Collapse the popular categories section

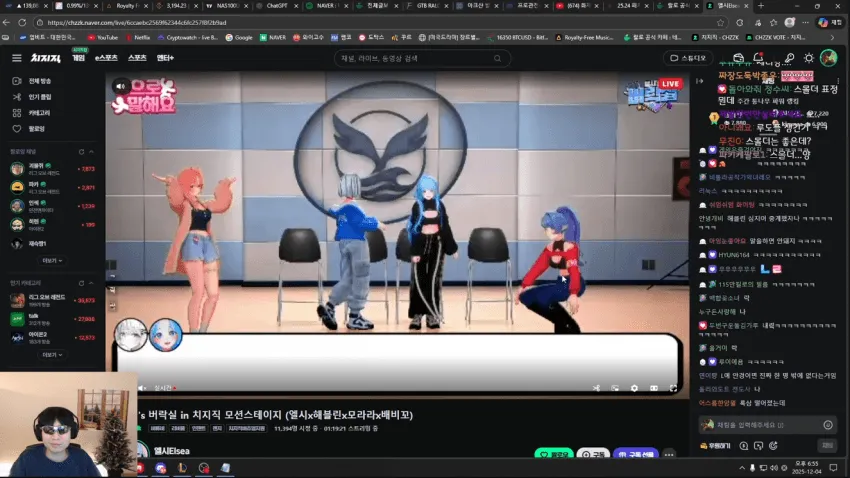pos(91,283)
